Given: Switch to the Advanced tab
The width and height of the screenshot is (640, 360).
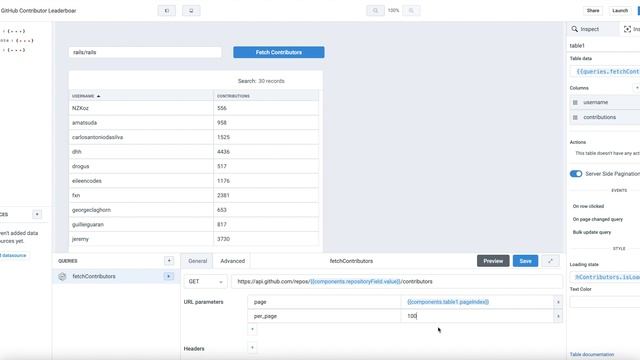Looking at the screenshot, I should click(233, 261).
